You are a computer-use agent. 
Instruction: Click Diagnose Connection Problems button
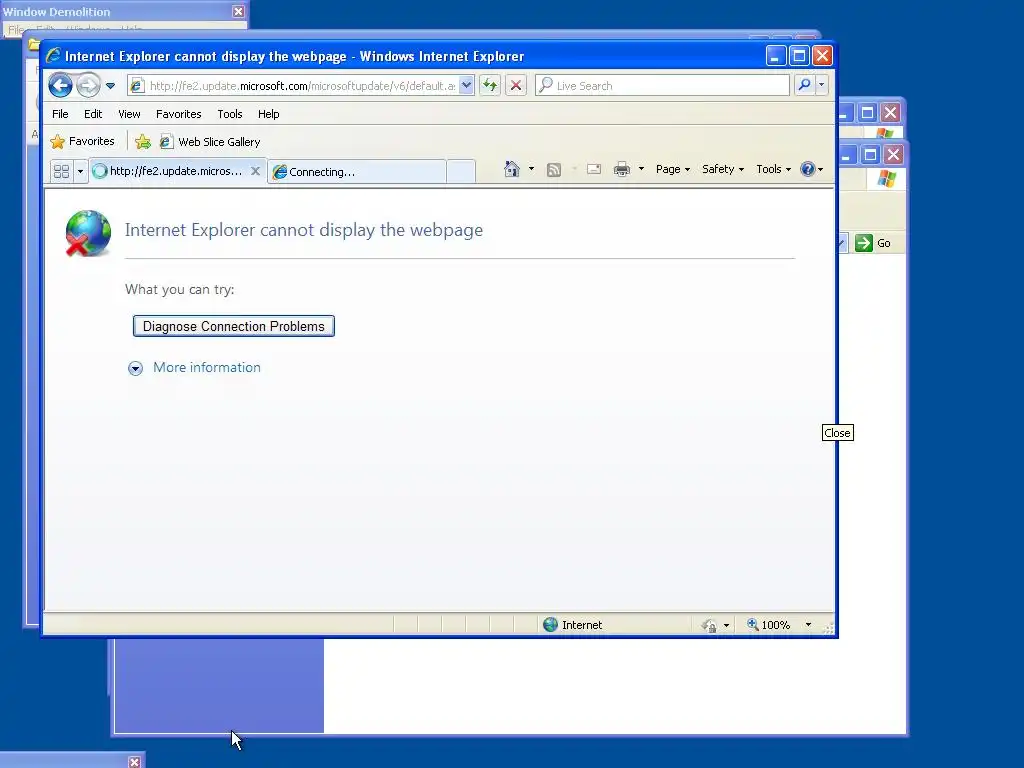234,326
